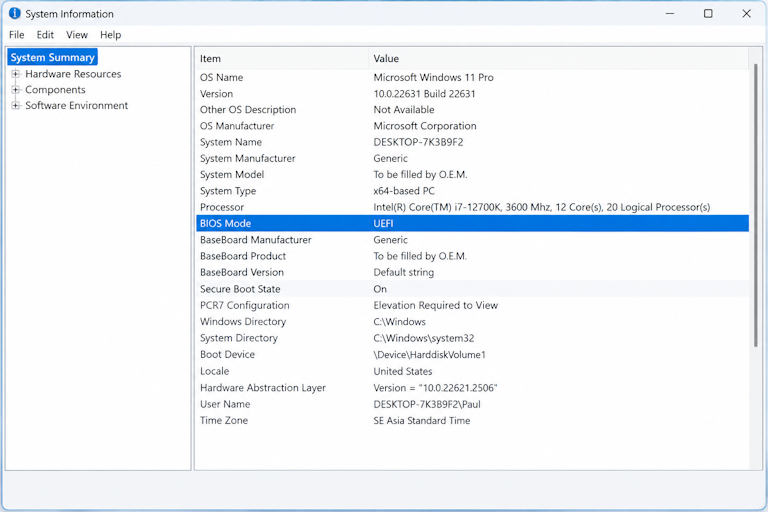The height and width of the screenshot is (512, 768).
Task: Click the System Information title bar icon
Action: [15, 13]
